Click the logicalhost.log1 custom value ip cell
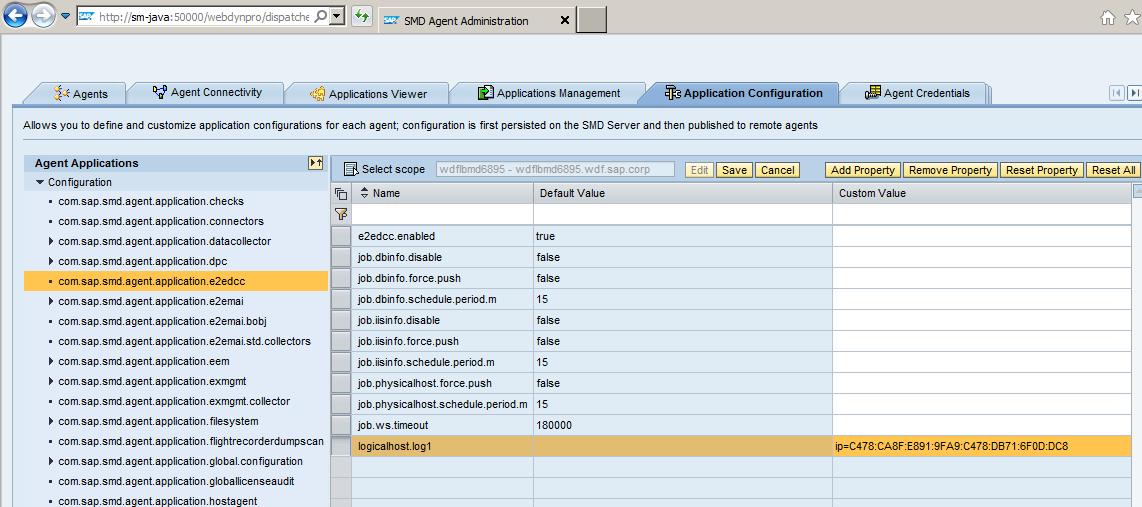The height and width of the screenshot is (507, 1142). click(982, 446)
